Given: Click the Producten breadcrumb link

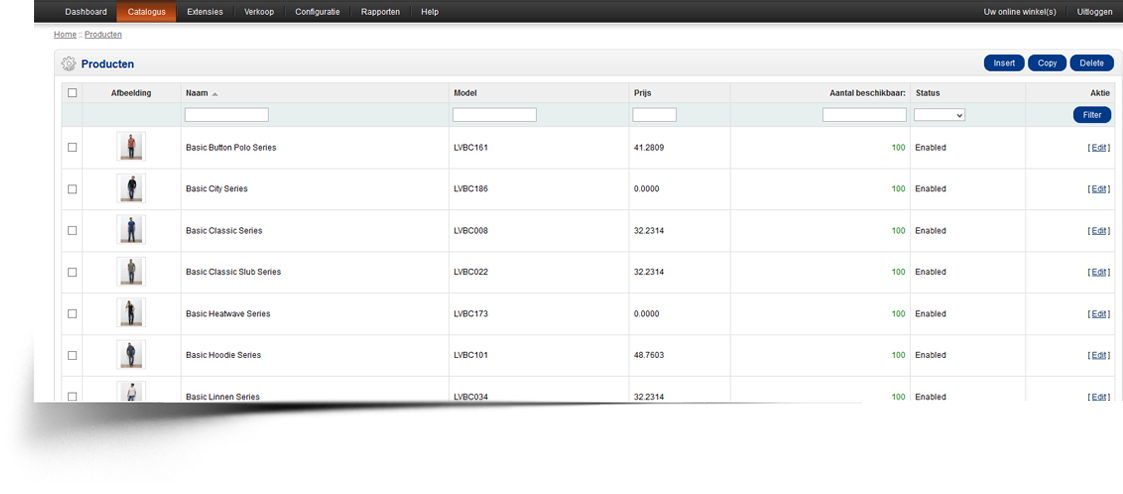Looking at the screenshot, I should click(103, 34).
